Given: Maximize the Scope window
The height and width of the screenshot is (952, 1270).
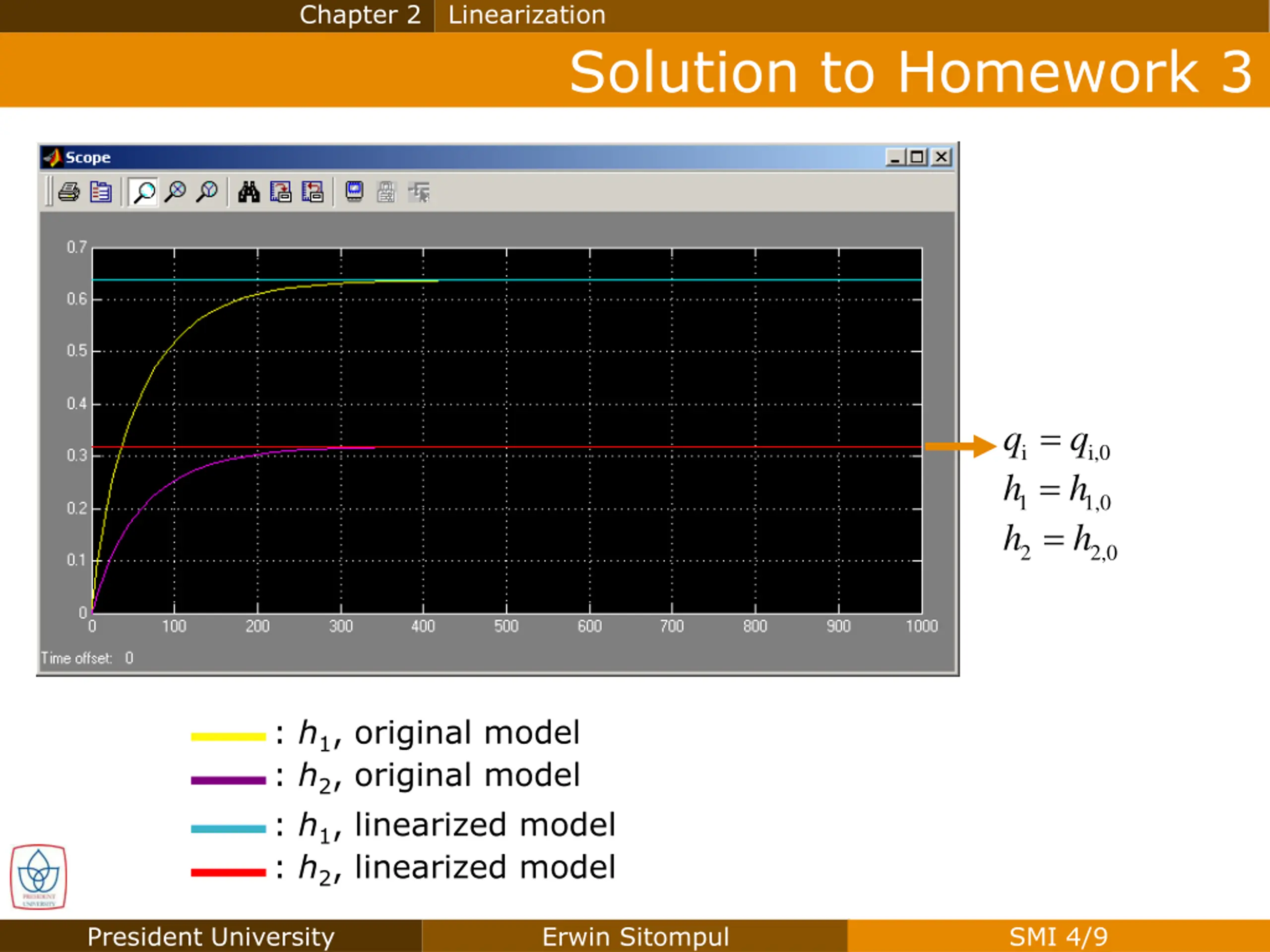Looking at the screenshot, I should click(x=917, y=157).
